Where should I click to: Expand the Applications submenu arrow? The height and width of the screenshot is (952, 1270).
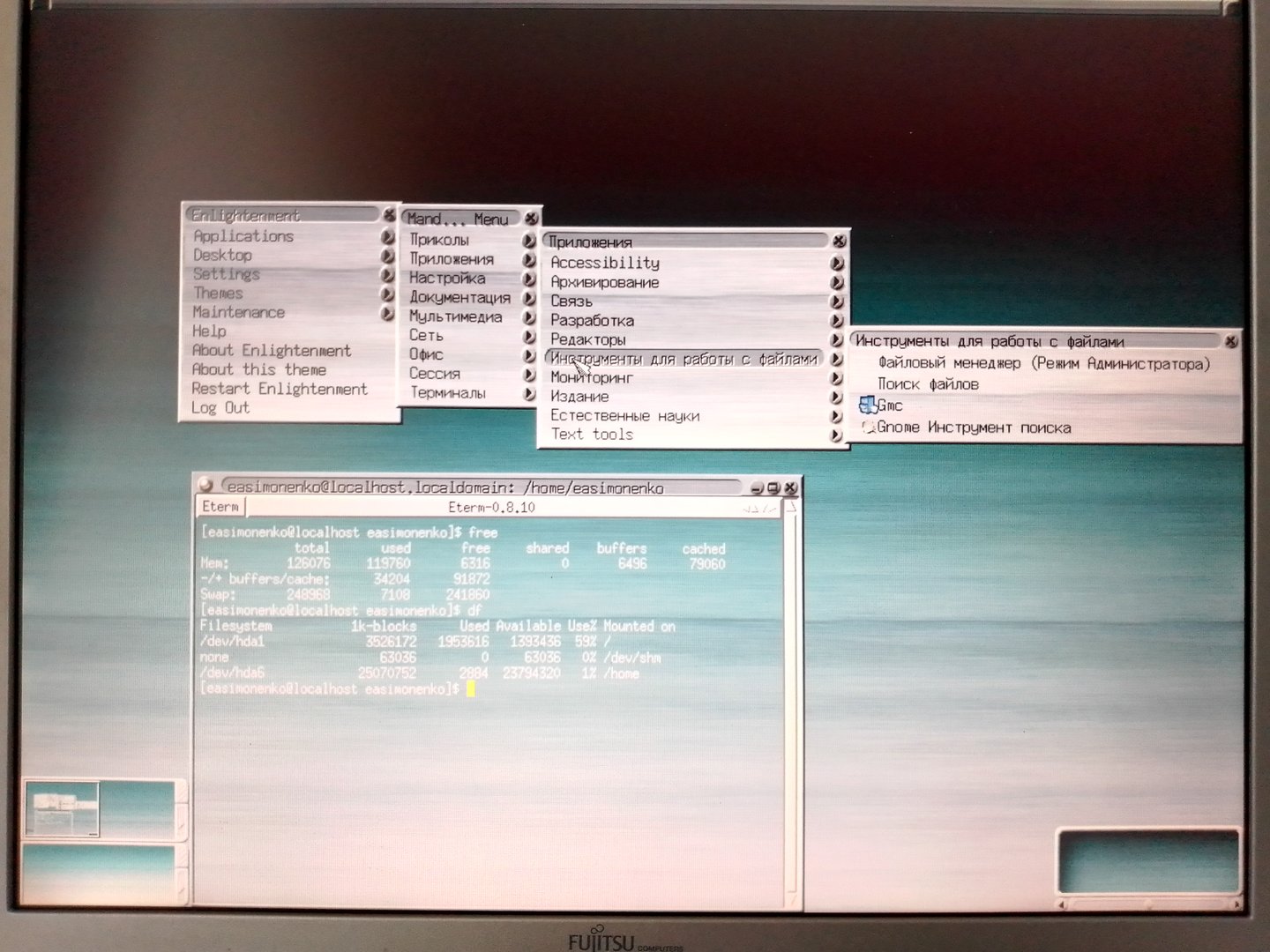[387, 236]
